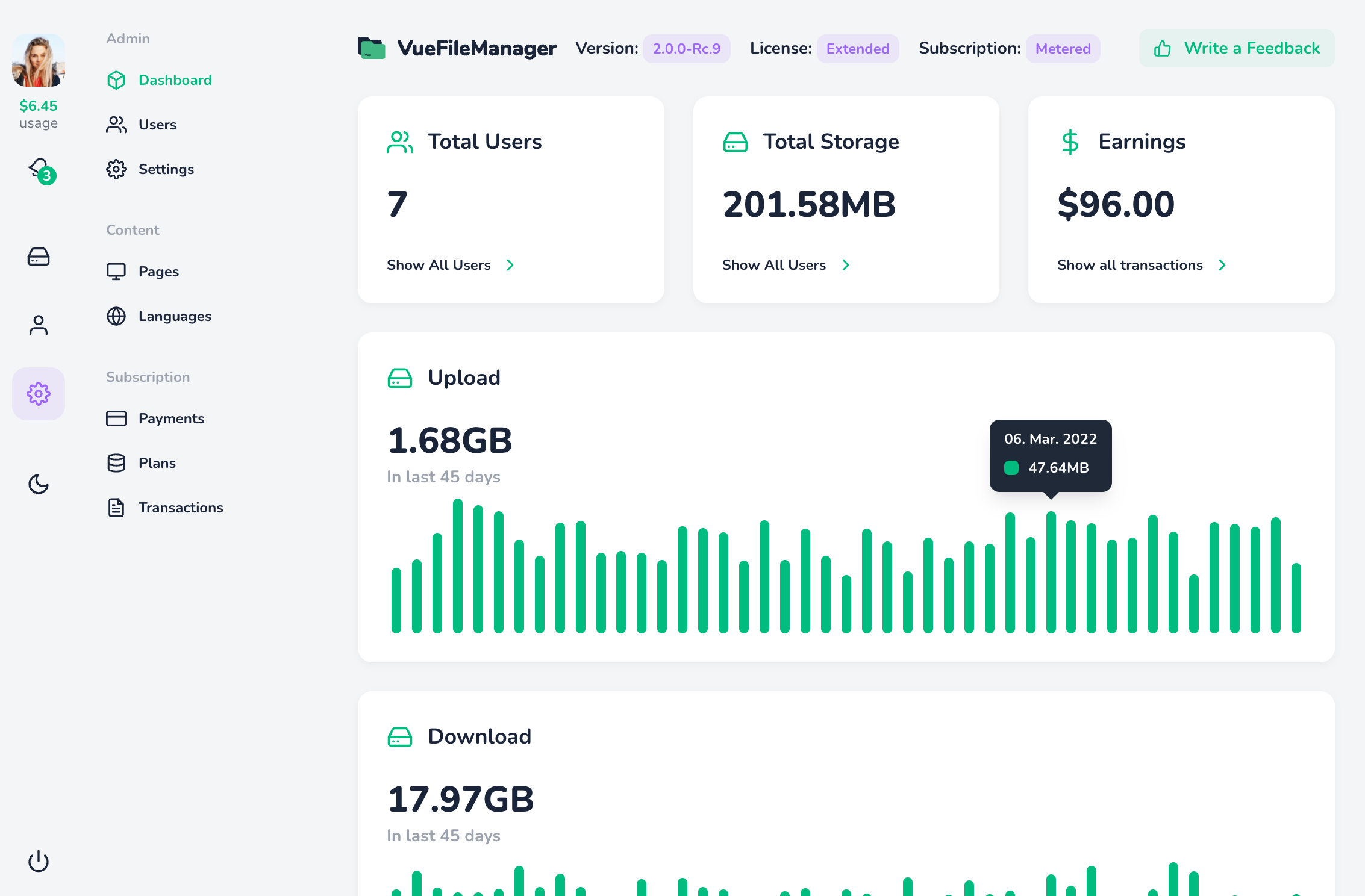The height and width of the screenshot is (896, 1365).
Task: Click the power logout icon
Action: (x=39, y=861)
